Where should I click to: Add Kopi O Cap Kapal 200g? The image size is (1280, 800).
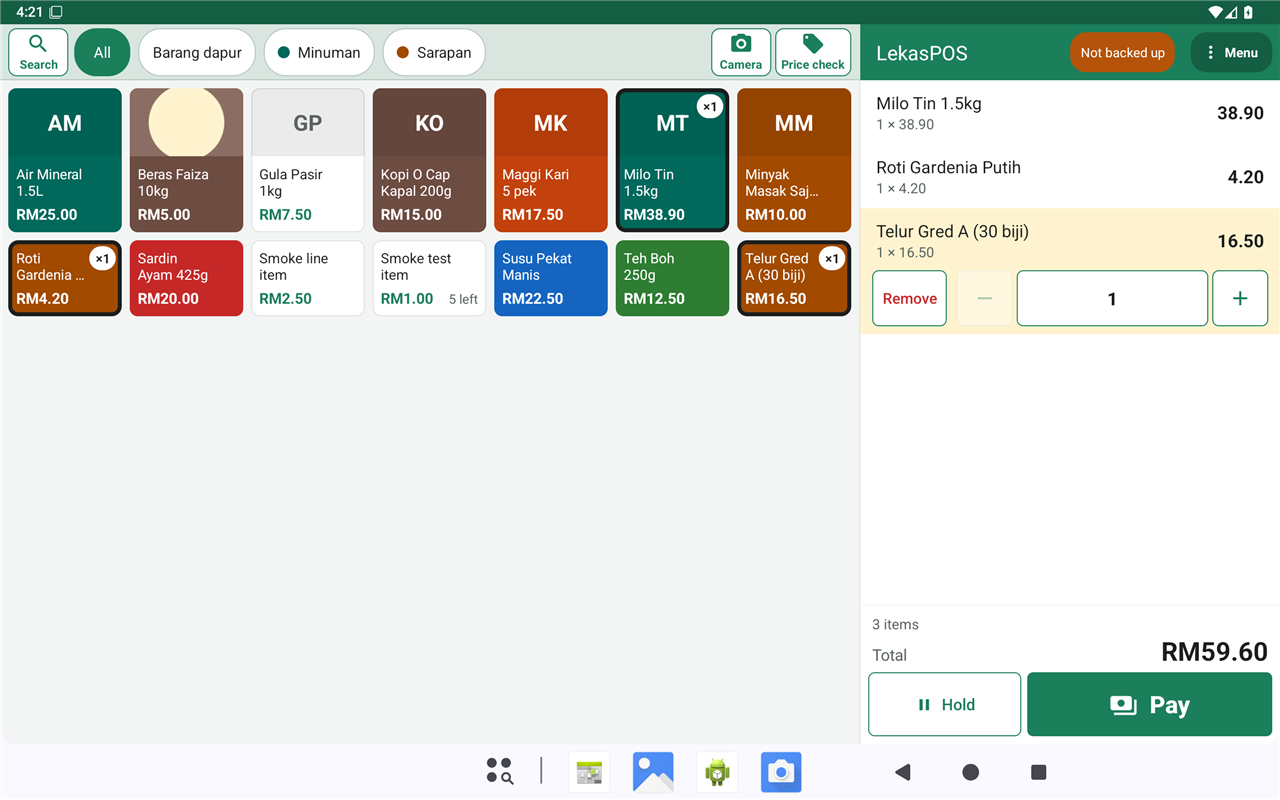point(429,160)
